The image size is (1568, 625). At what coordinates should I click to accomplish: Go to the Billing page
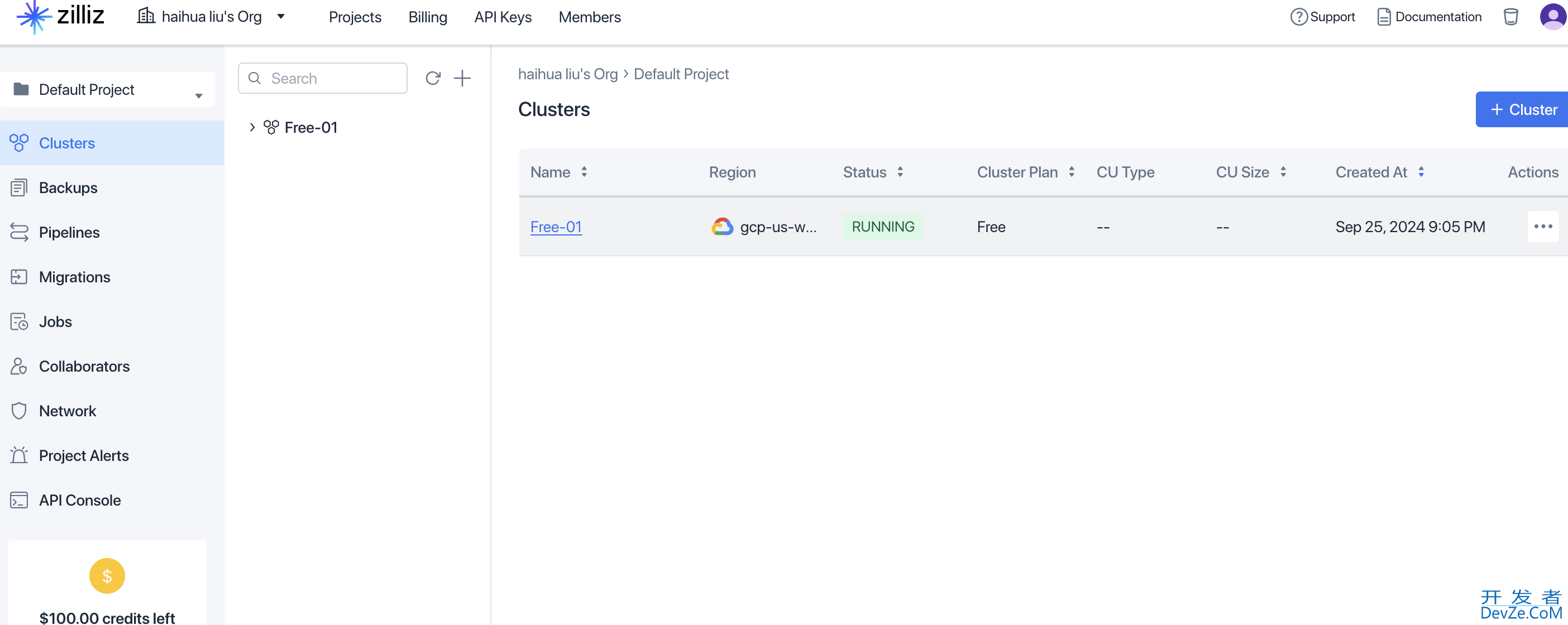(427, 17)
